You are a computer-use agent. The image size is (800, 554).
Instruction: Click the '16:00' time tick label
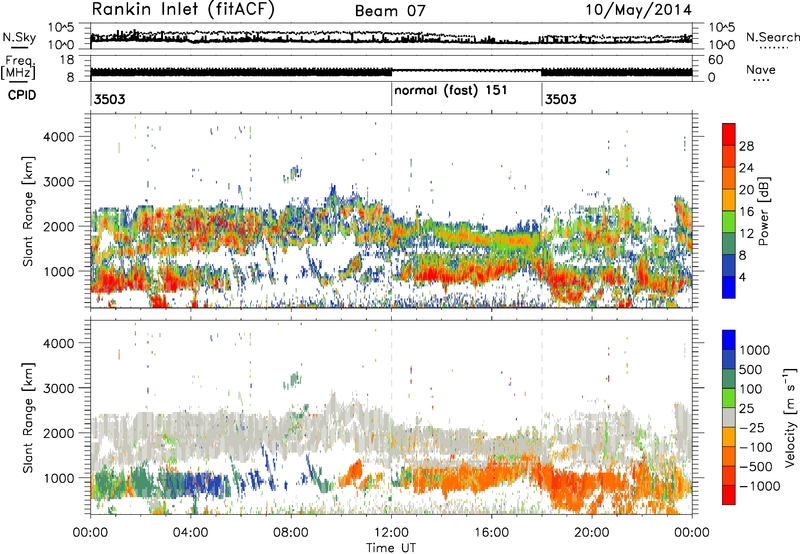pyautogui.click(x=491, y=533)
